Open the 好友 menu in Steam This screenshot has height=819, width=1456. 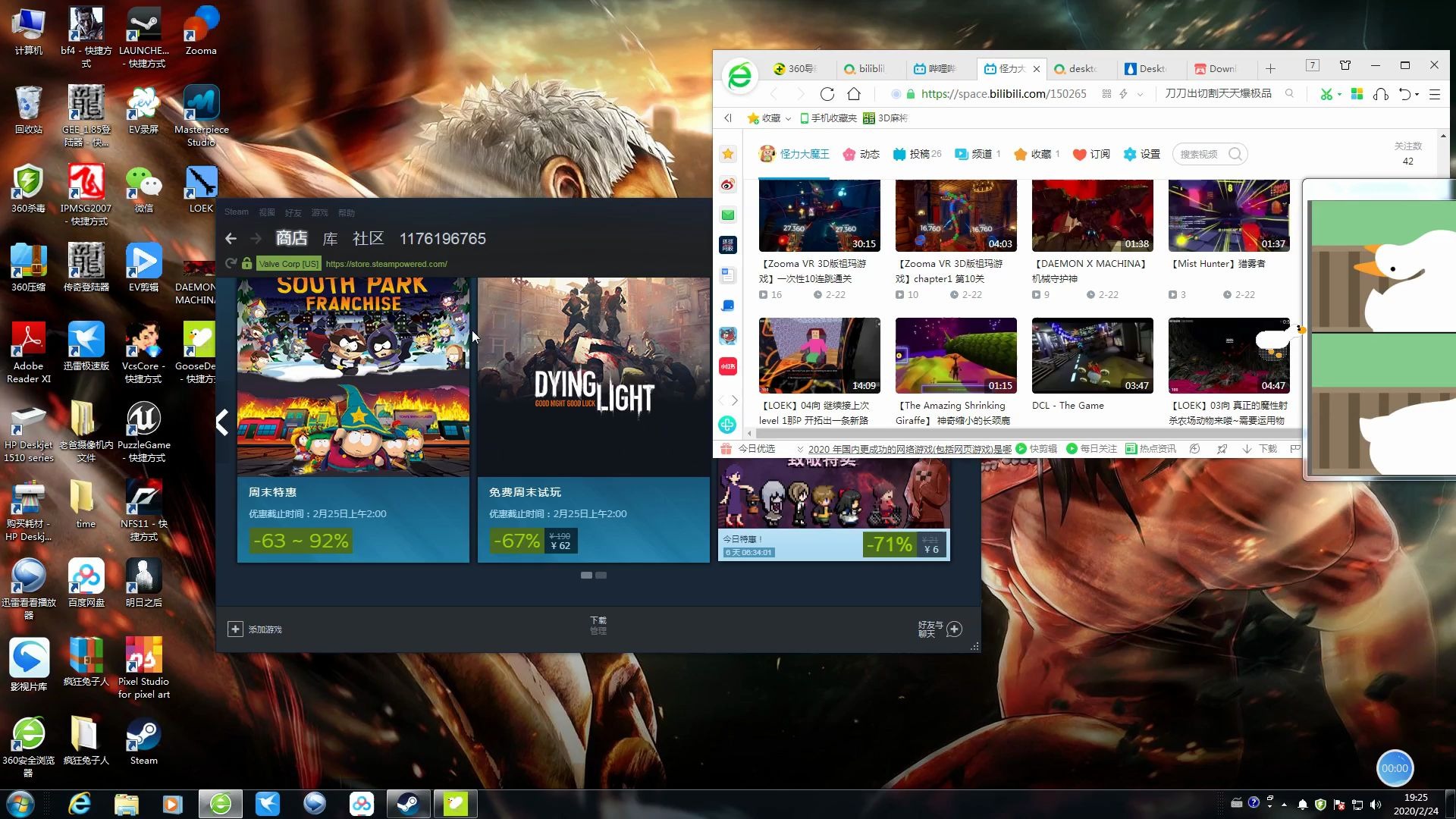tap(293, 212)
